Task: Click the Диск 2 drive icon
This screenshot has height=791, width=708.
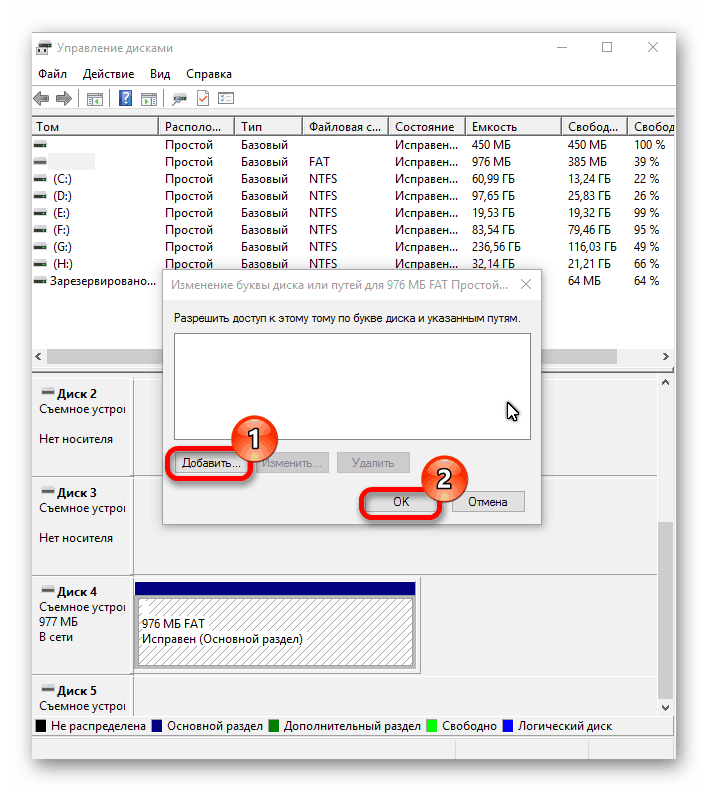Action: coord(48,391)
